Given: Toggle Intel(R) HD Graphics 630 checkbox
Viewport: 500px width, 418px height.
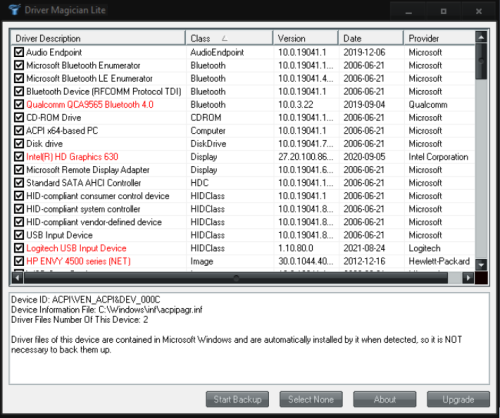Looking at the screenshot, I should [x=19, y=157].
